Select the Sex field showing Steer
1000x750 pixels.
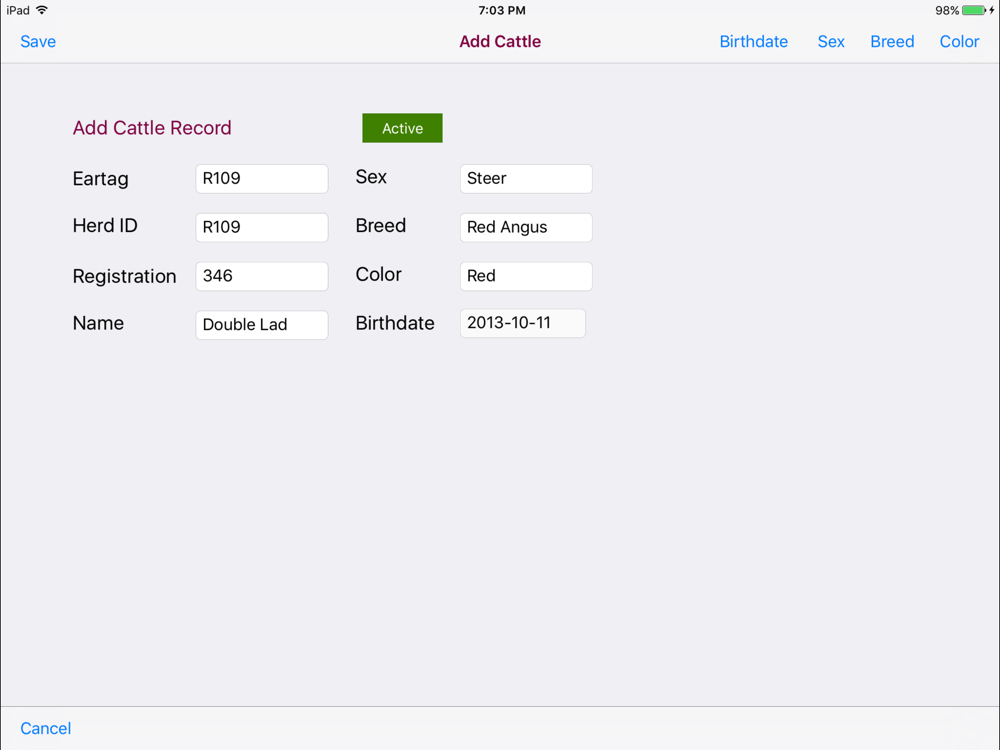(x=526, y=179)
